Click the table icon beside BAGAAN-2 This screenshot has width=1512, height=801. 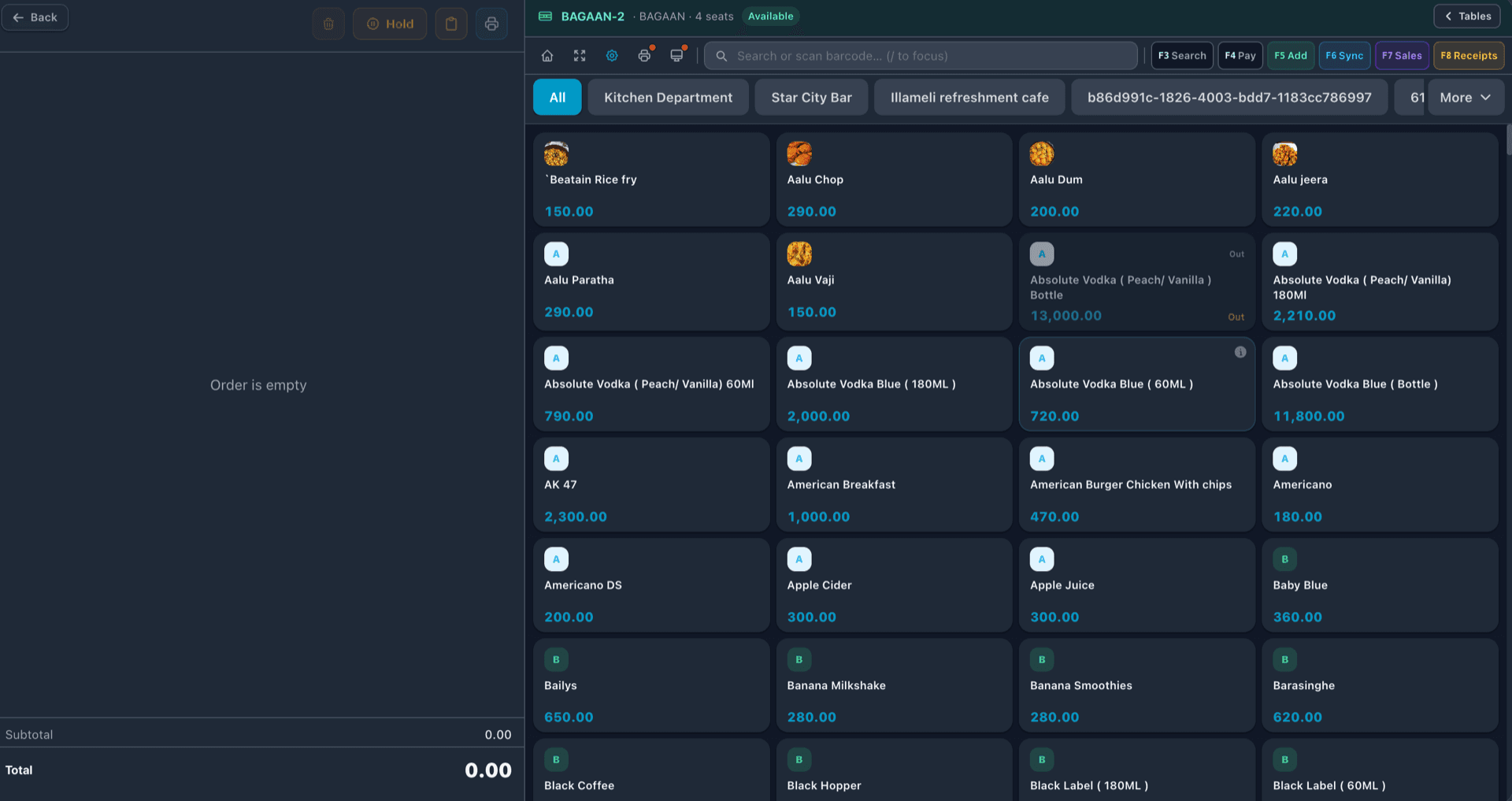click(x=545, y=17)
